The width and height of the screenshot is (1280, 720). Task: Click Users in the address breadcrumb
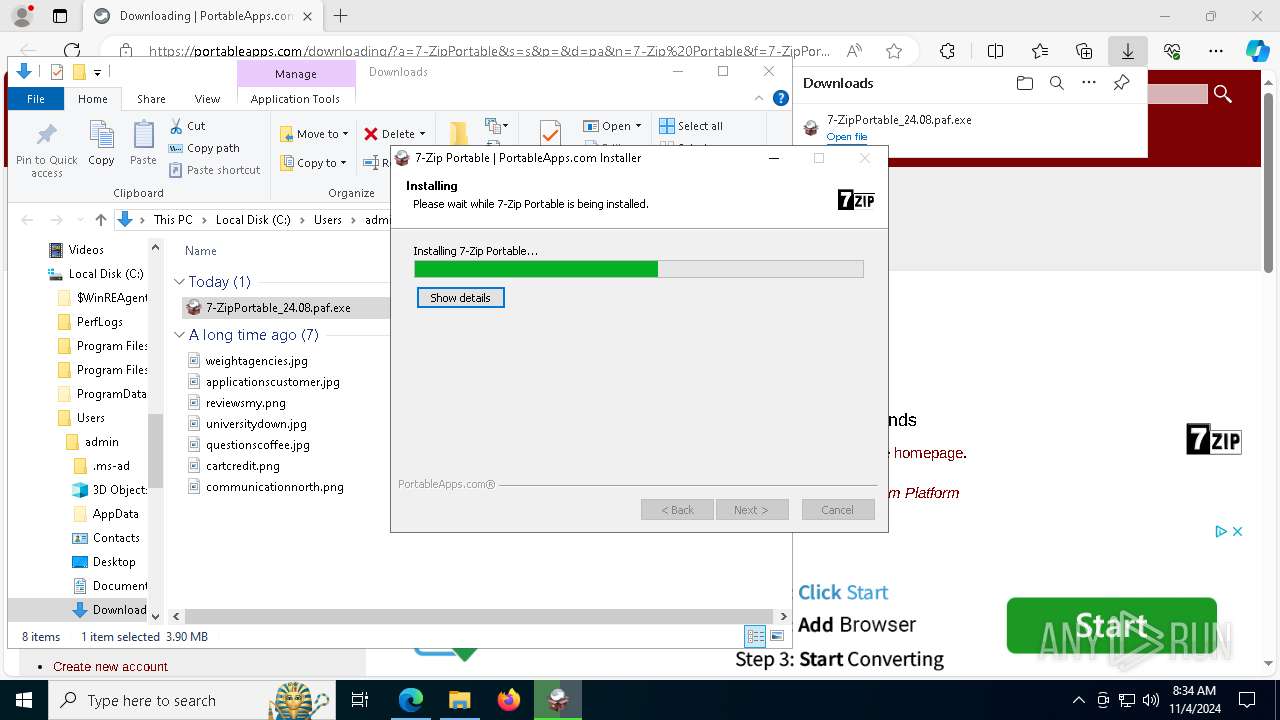point(328,220)
